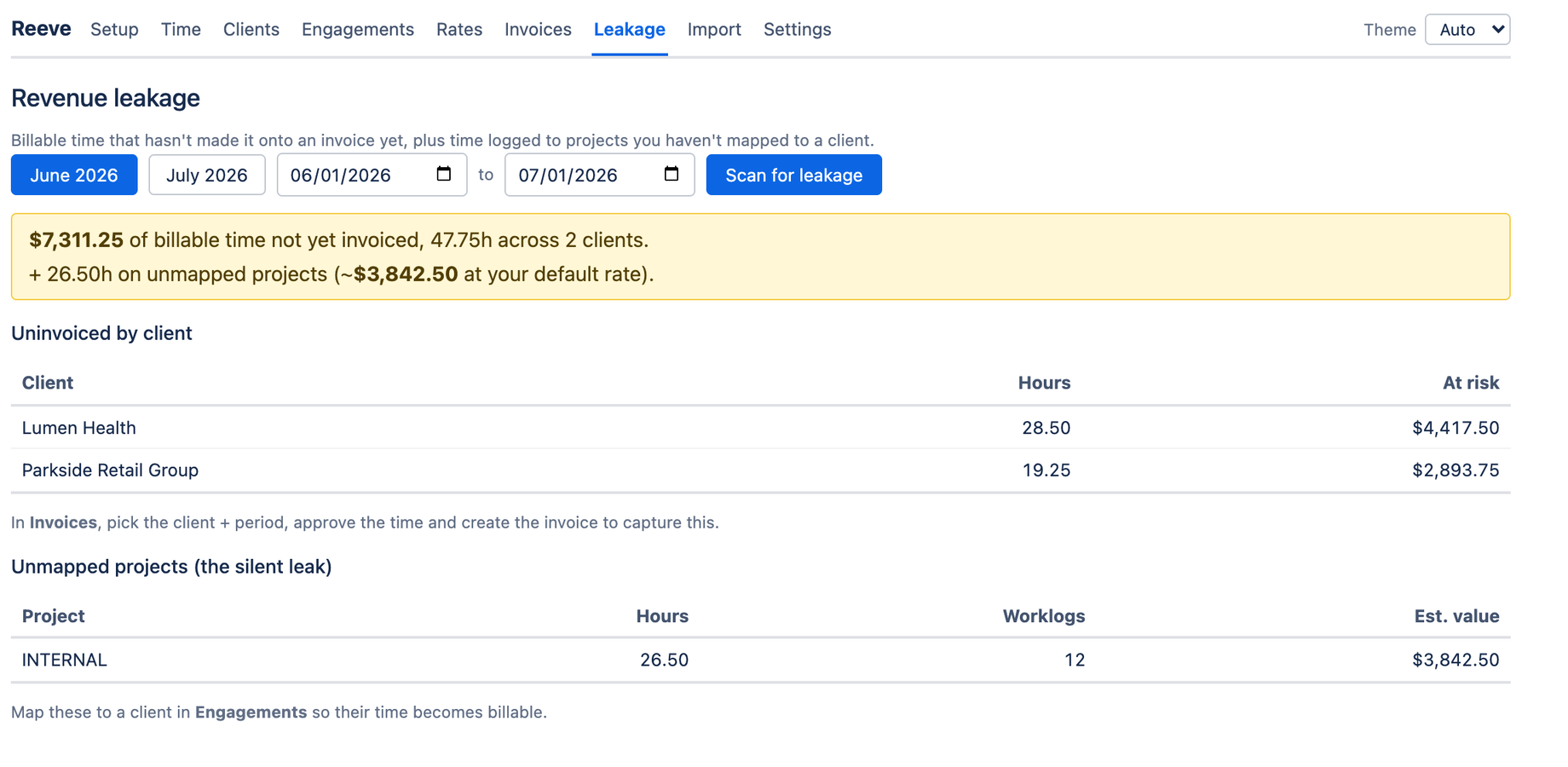Click the Est. value column header
This screenshot has height=767, width=1568.
(1456, 616)
